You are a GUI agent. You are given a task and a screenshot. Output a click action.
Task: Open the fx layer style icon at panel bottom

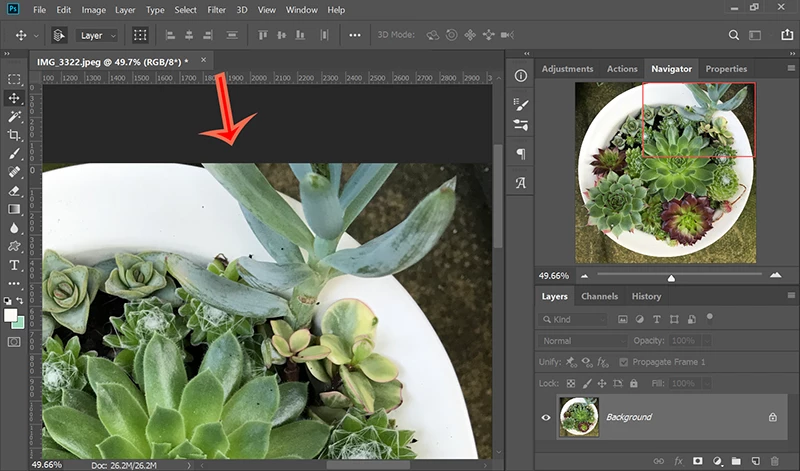pos(678,461)
